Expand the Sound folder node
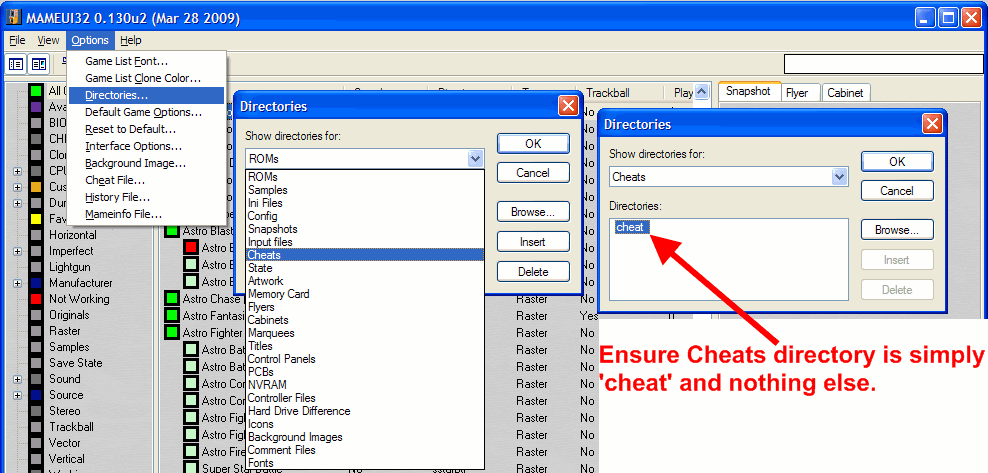 tap(18, 379)
